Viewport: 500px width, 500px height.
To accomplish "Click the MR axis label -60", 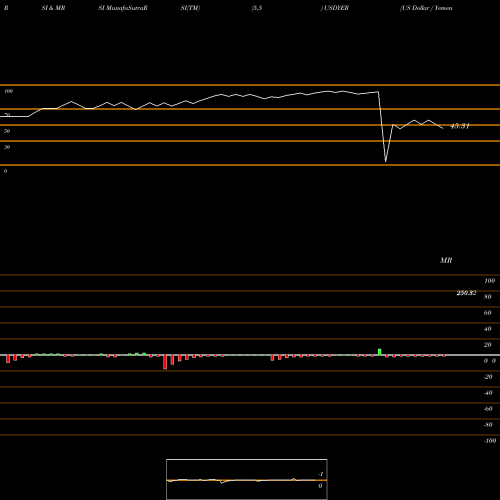I will pyautogui.click(x=488, y=409).
